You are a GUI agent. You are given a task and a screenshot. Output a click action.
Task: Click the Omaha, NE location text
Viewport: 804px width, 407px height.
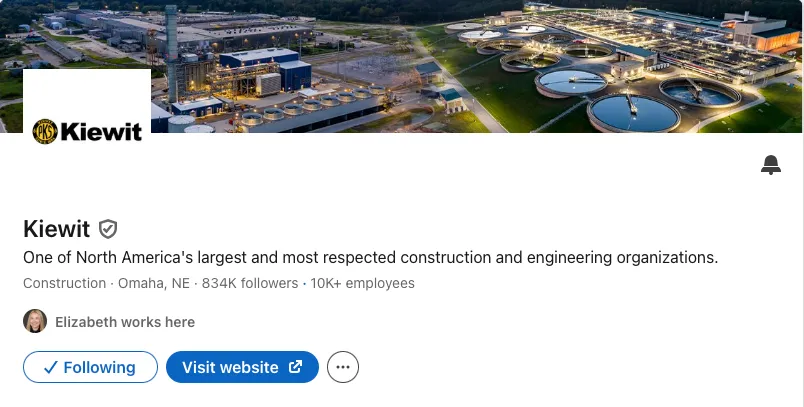(x=154, y=283)
